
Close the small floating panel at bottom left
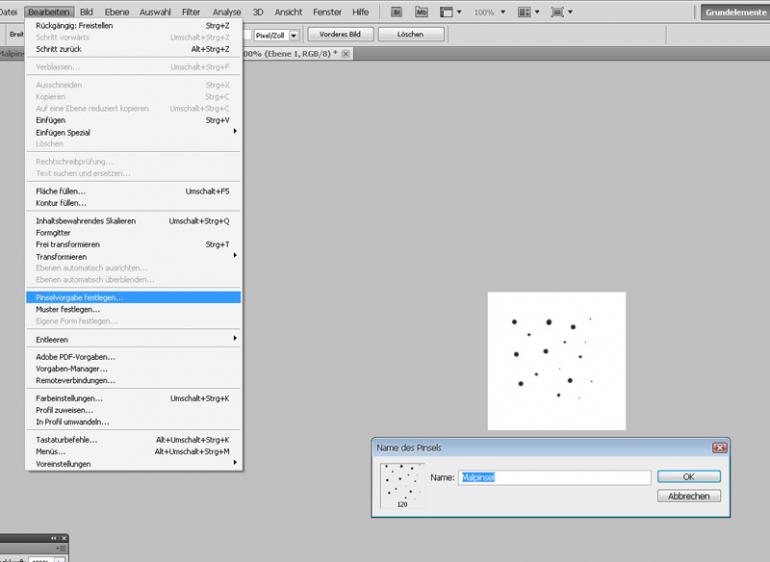click(64, 538)
